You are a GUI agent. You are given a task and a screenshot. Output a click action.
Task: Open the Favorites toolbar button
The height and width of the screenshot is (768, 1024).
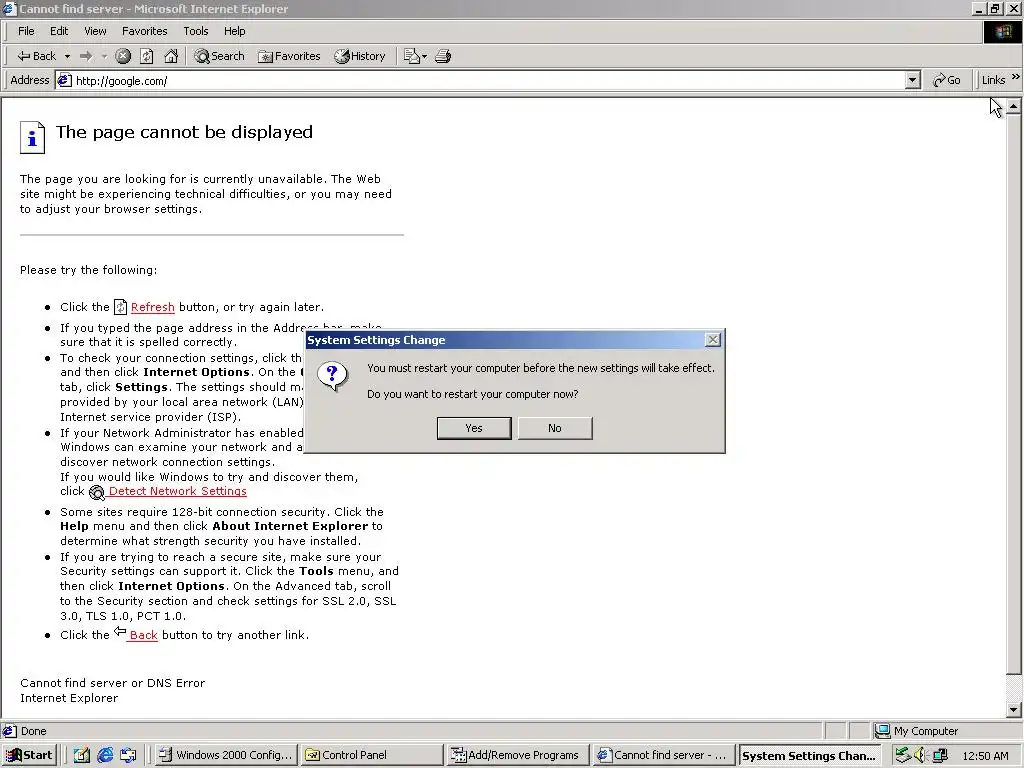(289, 56)
